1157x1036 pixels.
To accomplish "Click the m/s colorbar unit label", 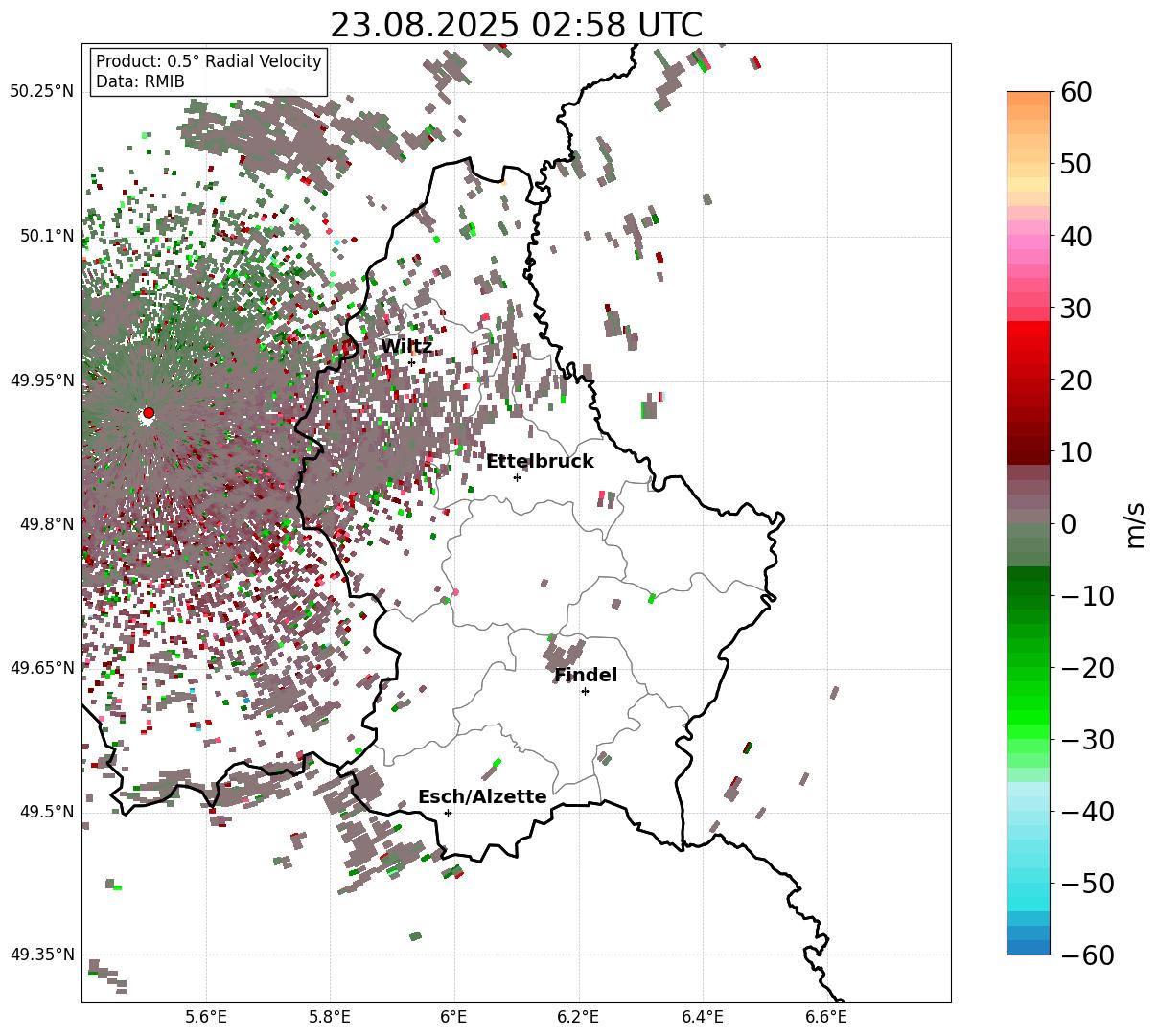I will pyautogui.click(x=1136, y=523).
